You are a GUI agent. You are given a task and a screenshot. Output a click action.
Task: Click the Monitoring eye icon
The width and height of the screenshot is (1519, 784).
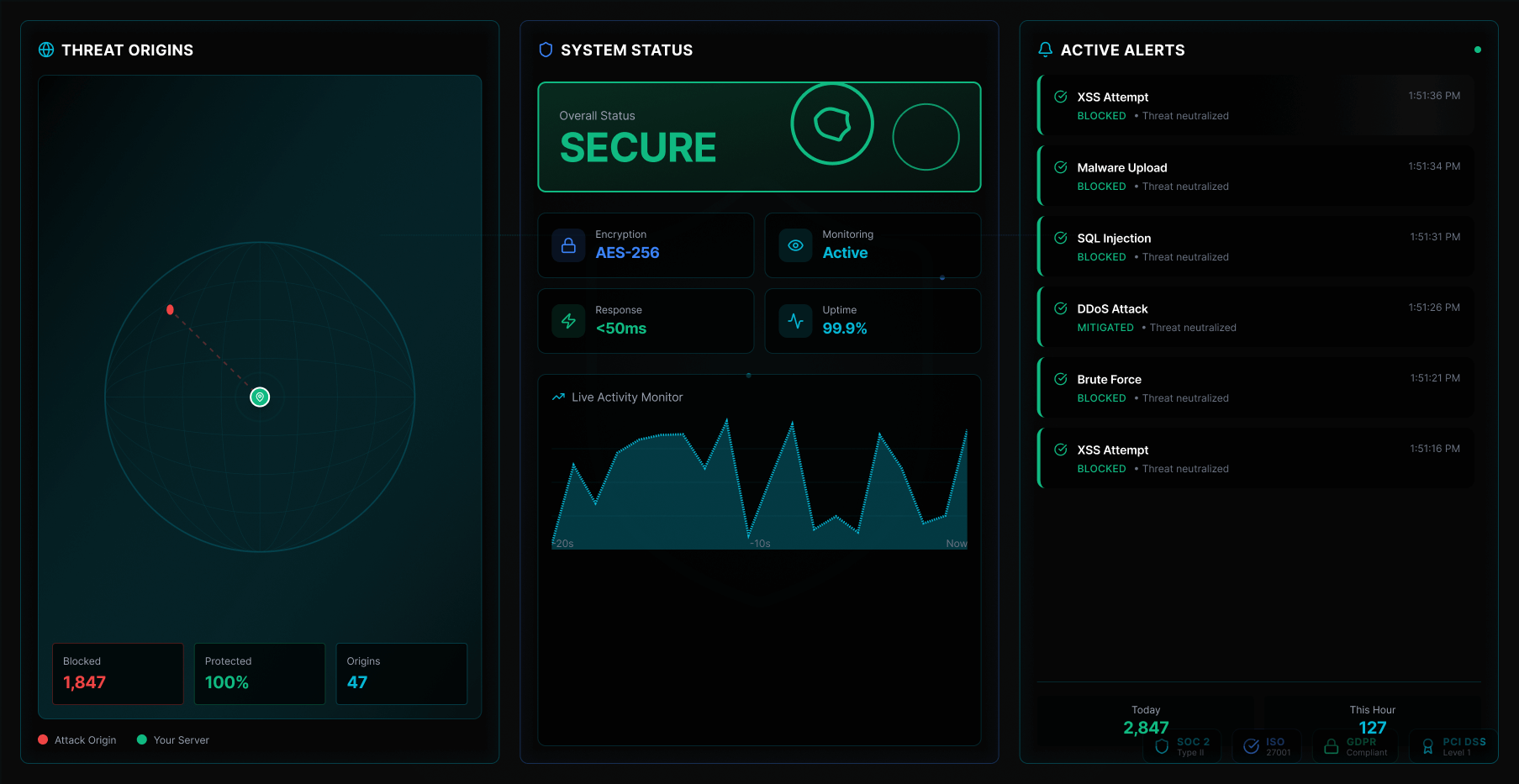tap(795, 245)
